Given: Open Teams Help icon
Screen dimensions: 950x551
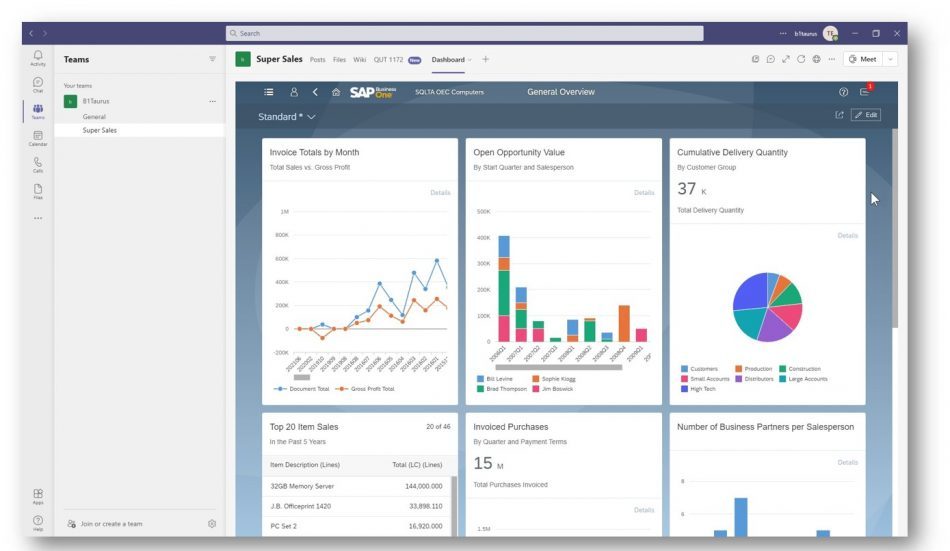Looking at the screenshot, I should (38, 523).
